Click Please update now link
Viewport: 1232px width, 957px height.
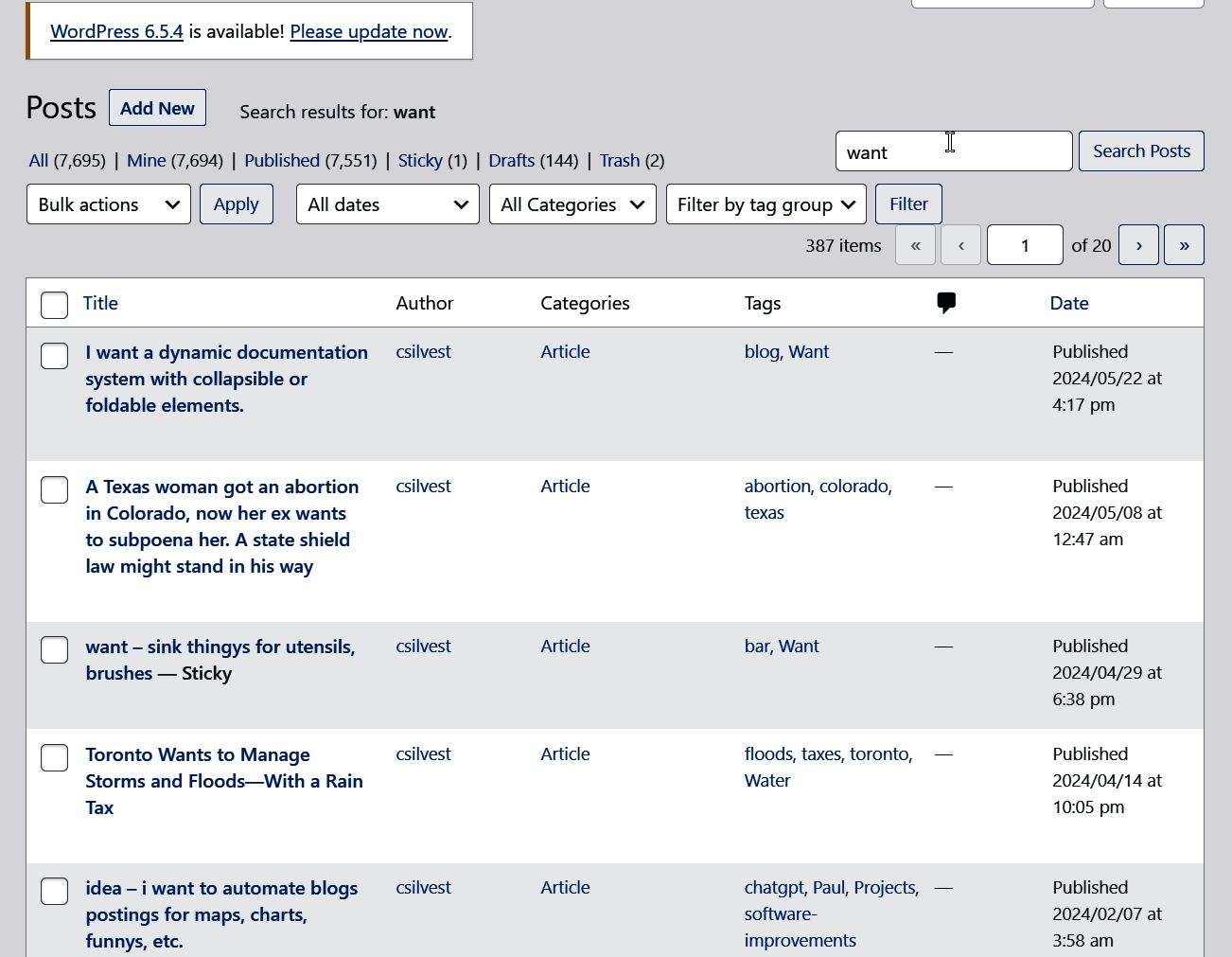click(368, 31)
